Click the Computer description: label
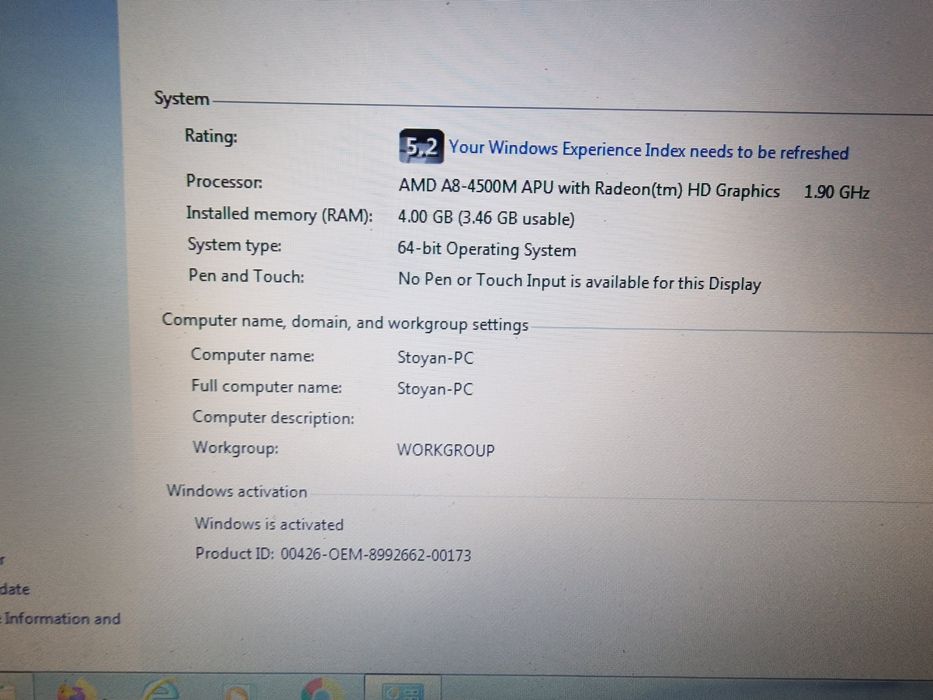933x700 pixels. (x=273, y=417)
